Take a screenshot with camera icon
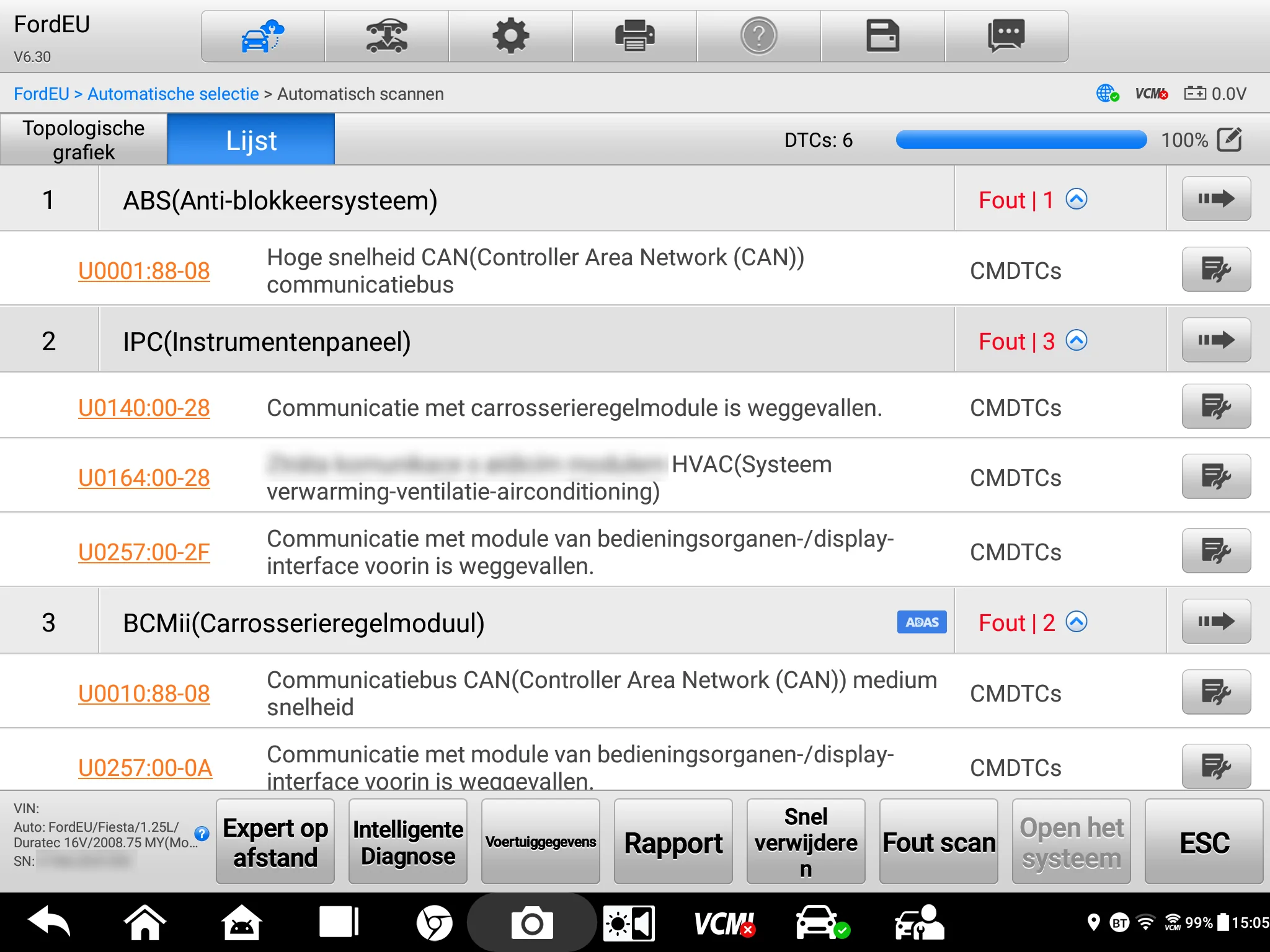The width and height of the screenshot is (1270, 952). 531,923
